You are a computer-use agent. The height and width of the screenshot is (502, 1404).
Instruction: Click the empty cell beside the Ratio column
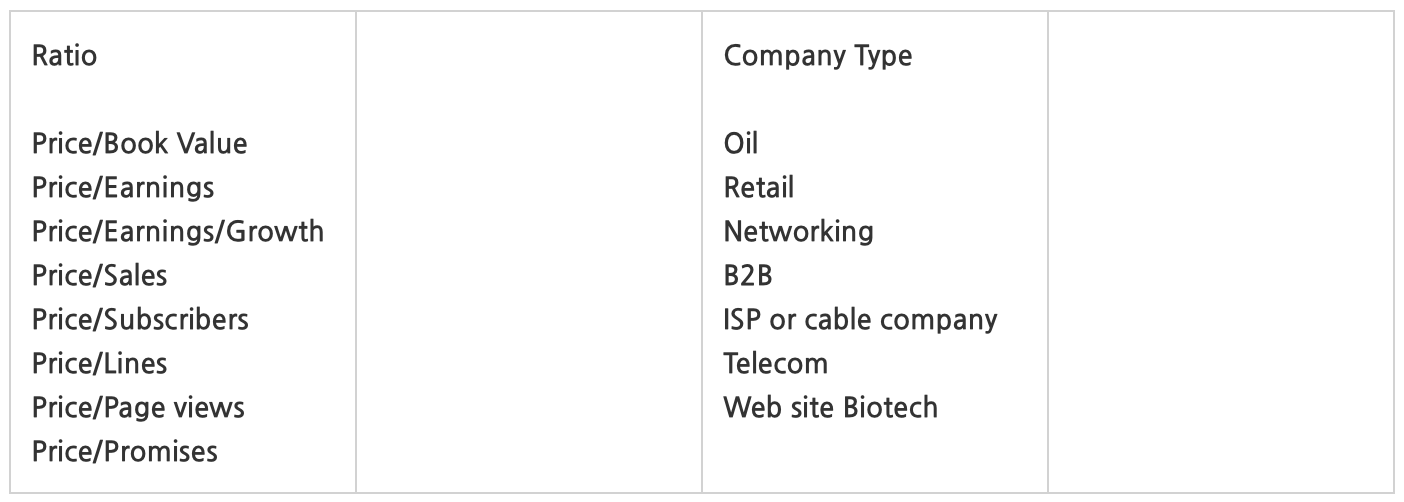[529, 251]
